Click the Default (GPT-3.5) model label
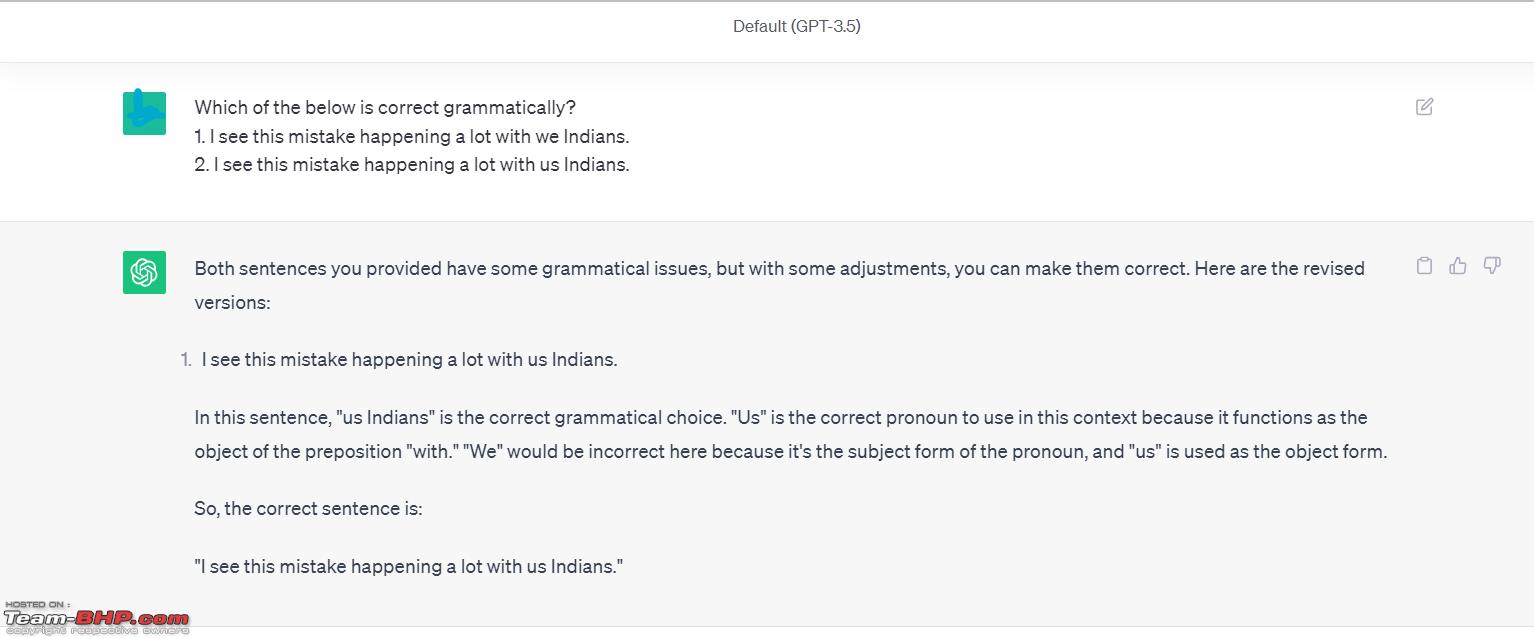1534x639 pixels. [x=796, y=27]
